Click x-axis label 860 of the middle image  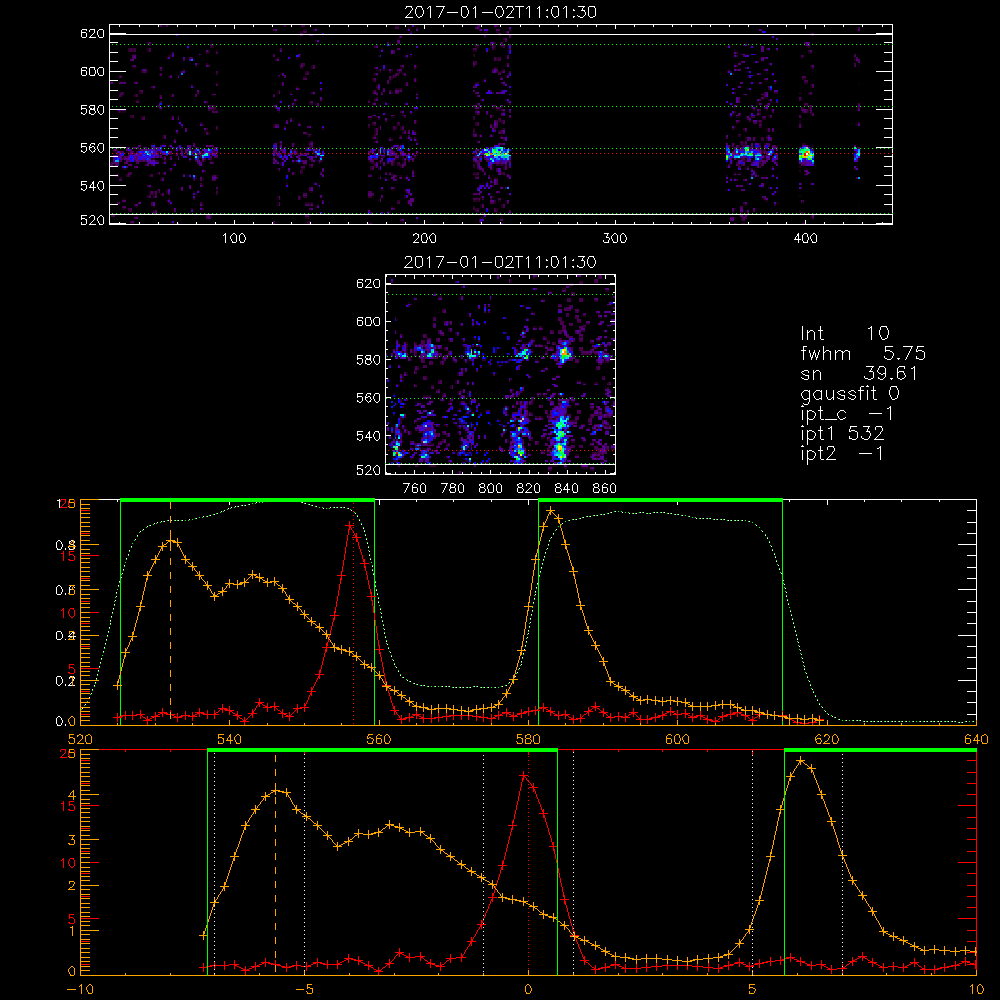click(604, 489)
